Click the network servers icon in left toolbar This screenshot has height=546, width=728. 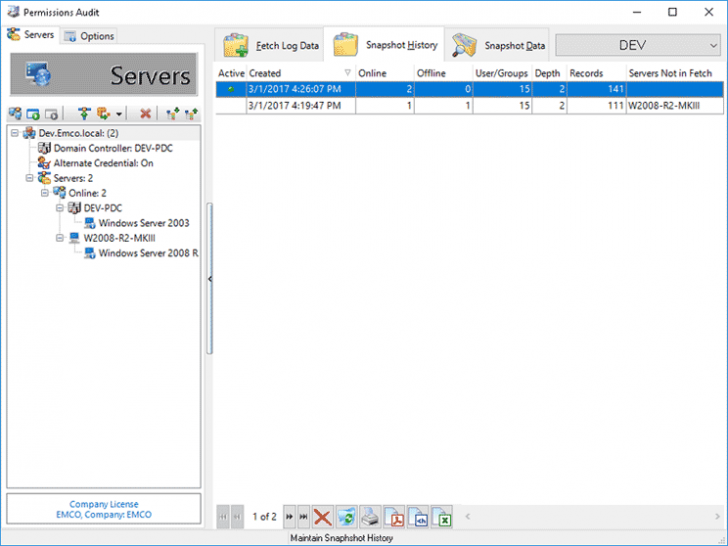[15, 113]
